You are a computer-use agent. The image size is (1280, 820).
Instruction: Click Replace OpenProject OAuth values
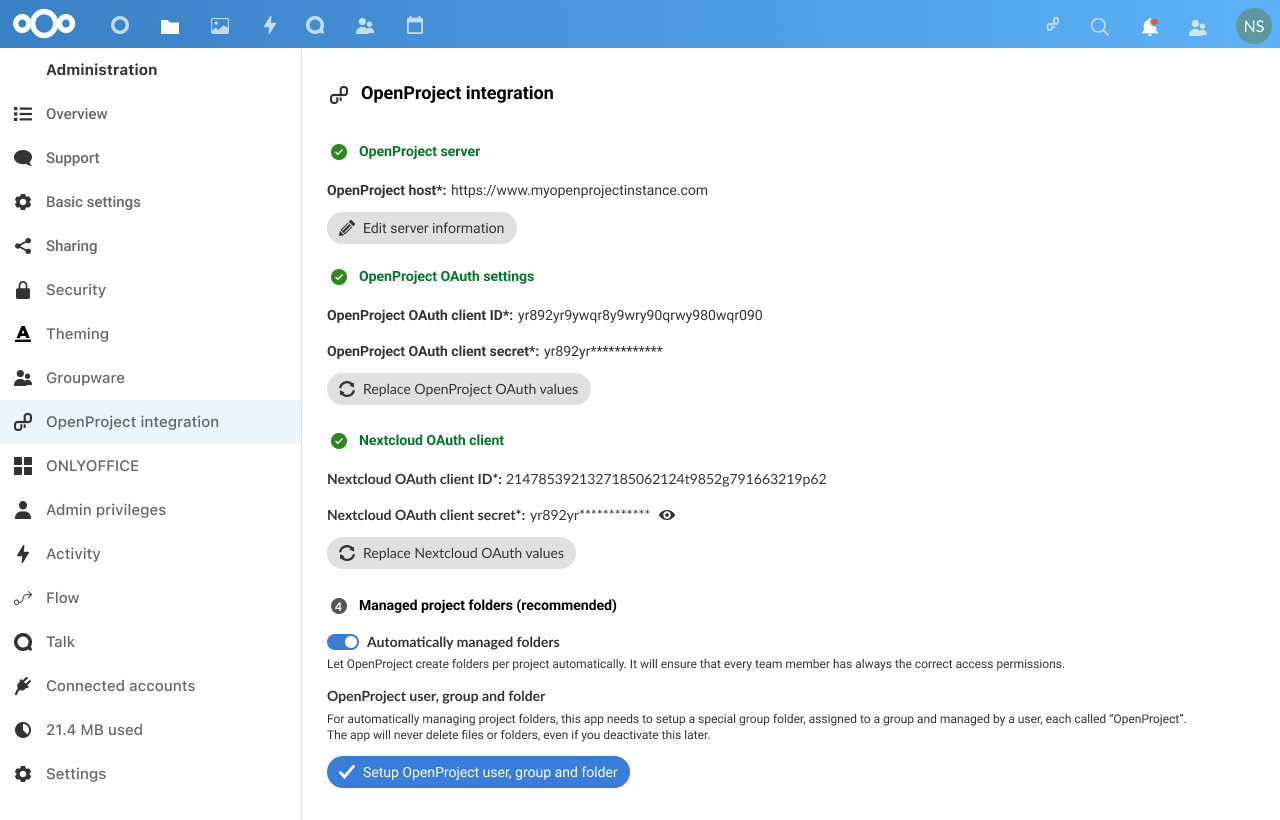[x=459, y=389]
